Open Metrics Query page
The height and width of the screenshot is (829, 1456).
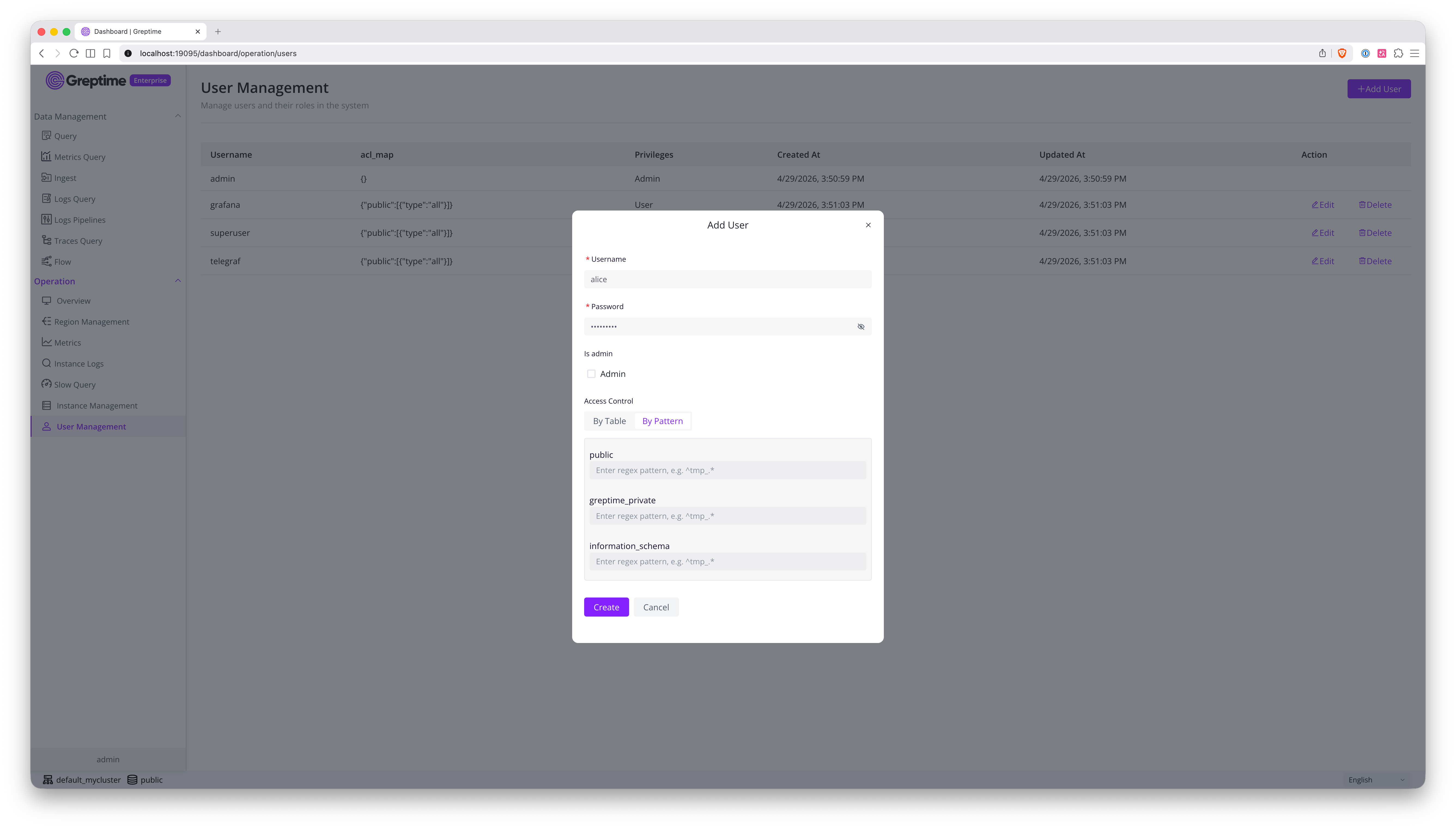pos(74,157)
